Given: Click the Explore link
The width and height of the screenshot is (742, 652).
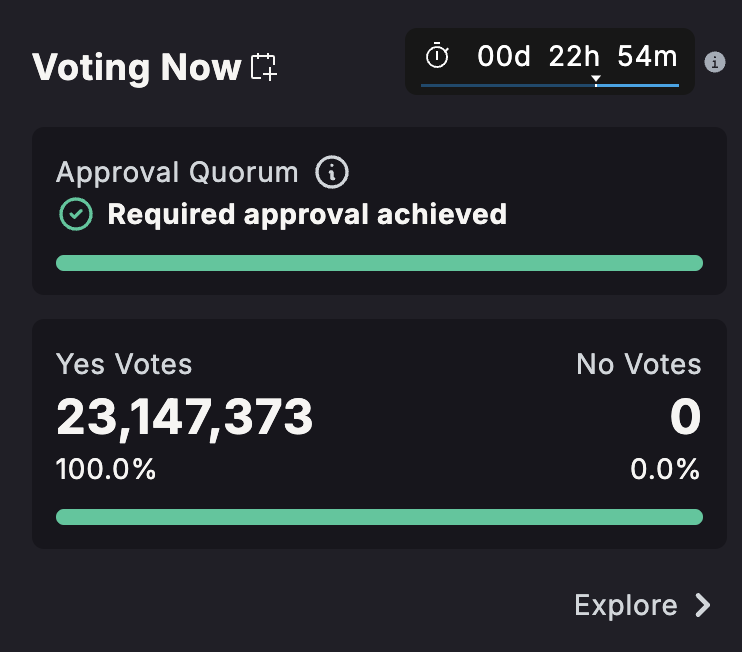Looking at the screenshot, I should click(x=626, y=605).
